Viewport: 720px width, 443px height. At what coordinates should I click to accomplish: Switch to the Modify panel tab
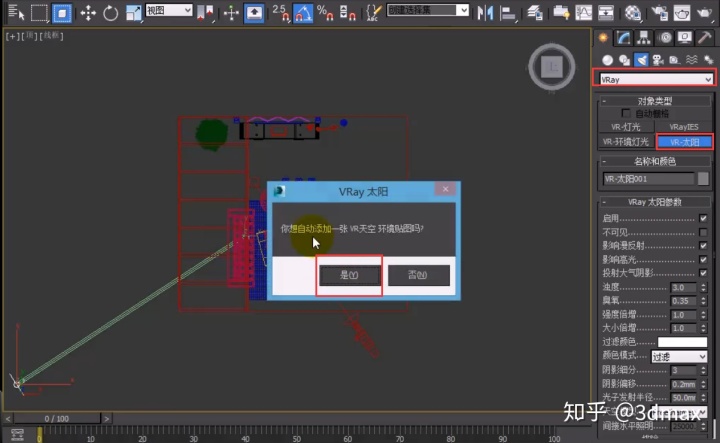tap(623, 38)
